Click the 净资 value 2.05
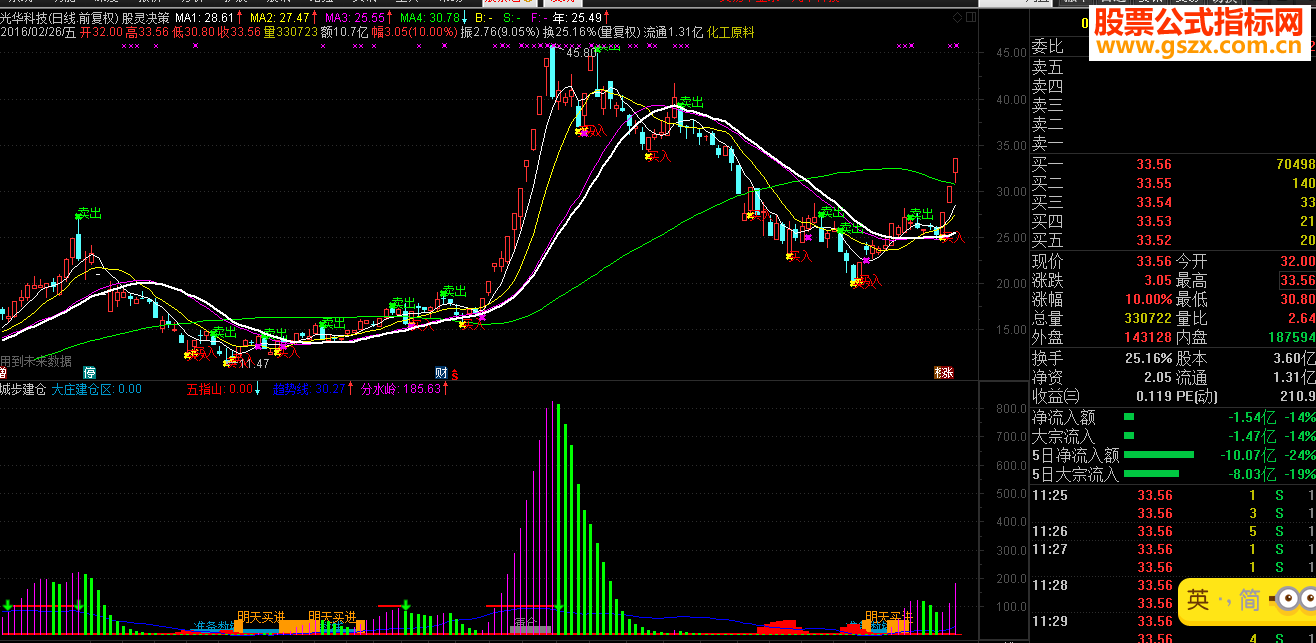The width and height of the screenshot is (1316, 643). pos(1157,377)
